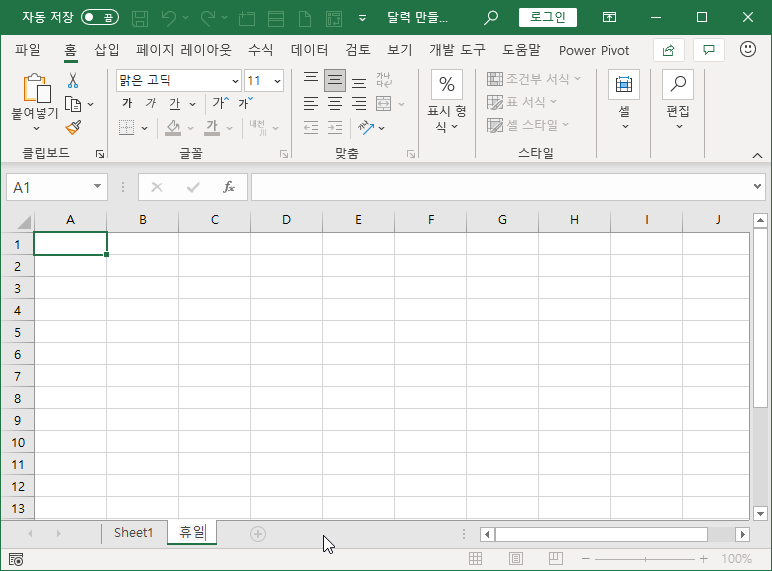Expand the 붙여넣기 options arrow
This screenshot has height=571, width=772.
(36, 128)
